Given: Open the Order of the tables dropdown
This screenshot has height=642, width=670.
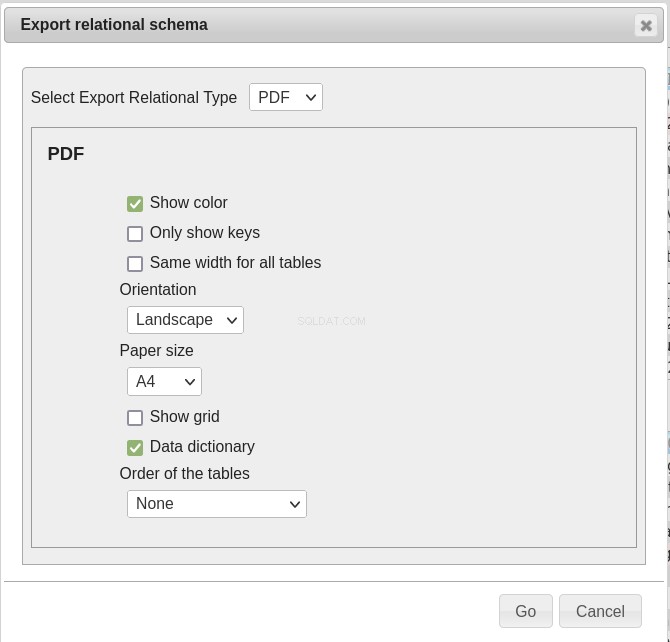Looking at the screenshot, I should tap(217, 504).
